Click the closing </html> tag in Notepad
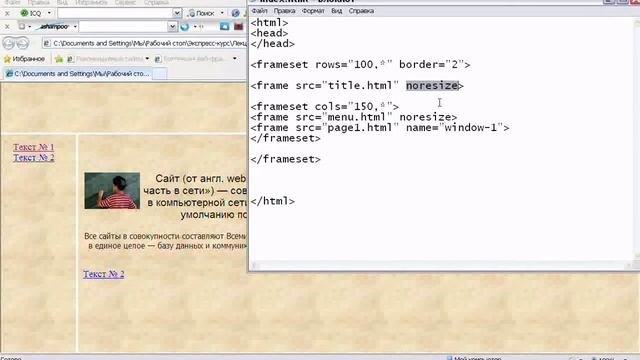640x360 pixels. 273,201
